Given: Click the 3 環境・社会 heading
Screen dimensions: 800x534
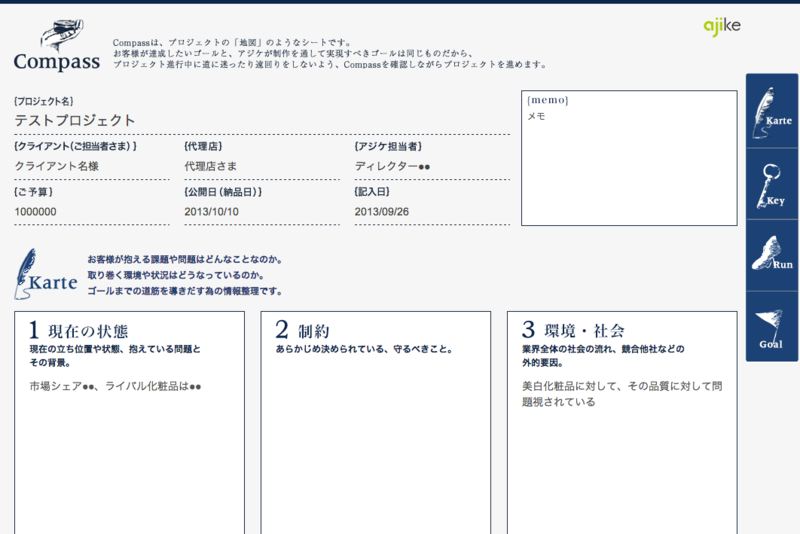Looking at the screenshot, I should pyautogui.click(x=574, y=330).
